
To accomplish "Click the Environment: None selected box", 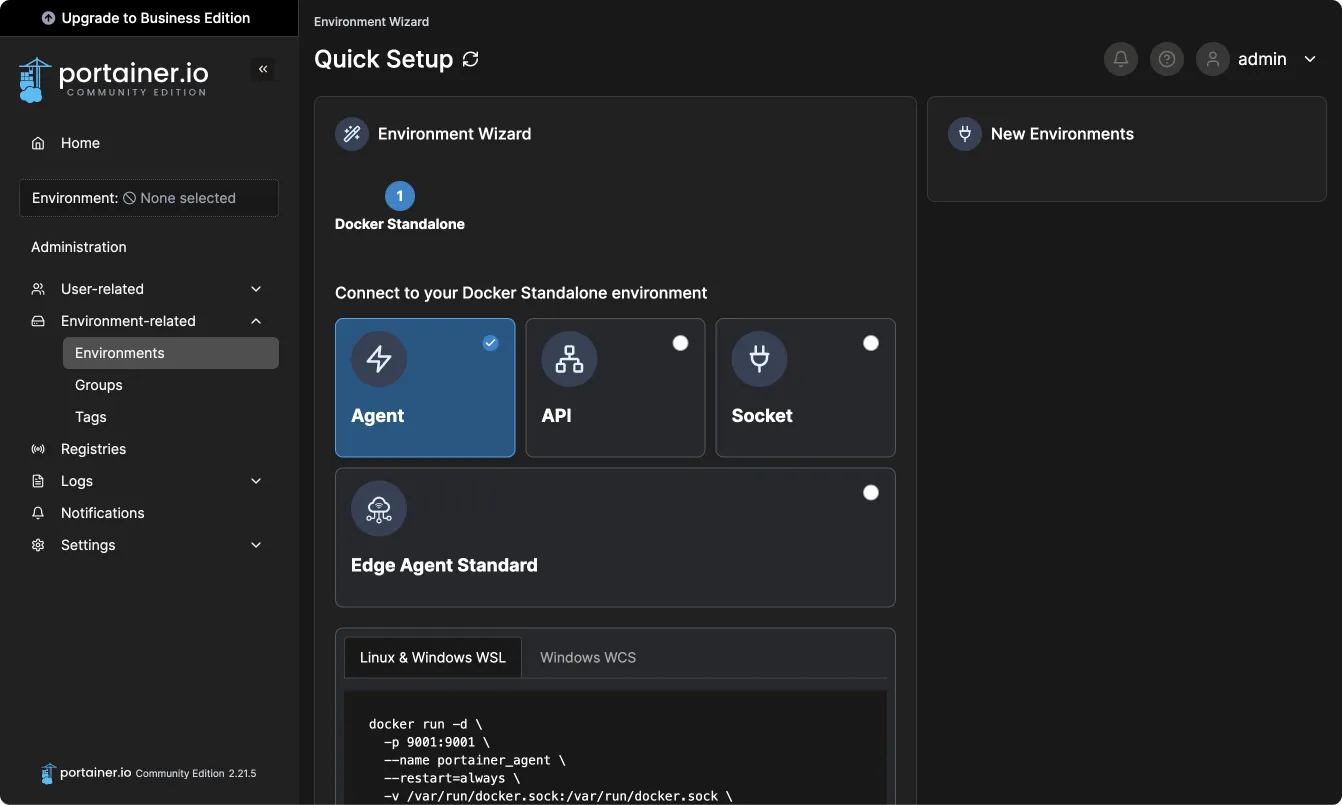I will [x=149, y=198].
